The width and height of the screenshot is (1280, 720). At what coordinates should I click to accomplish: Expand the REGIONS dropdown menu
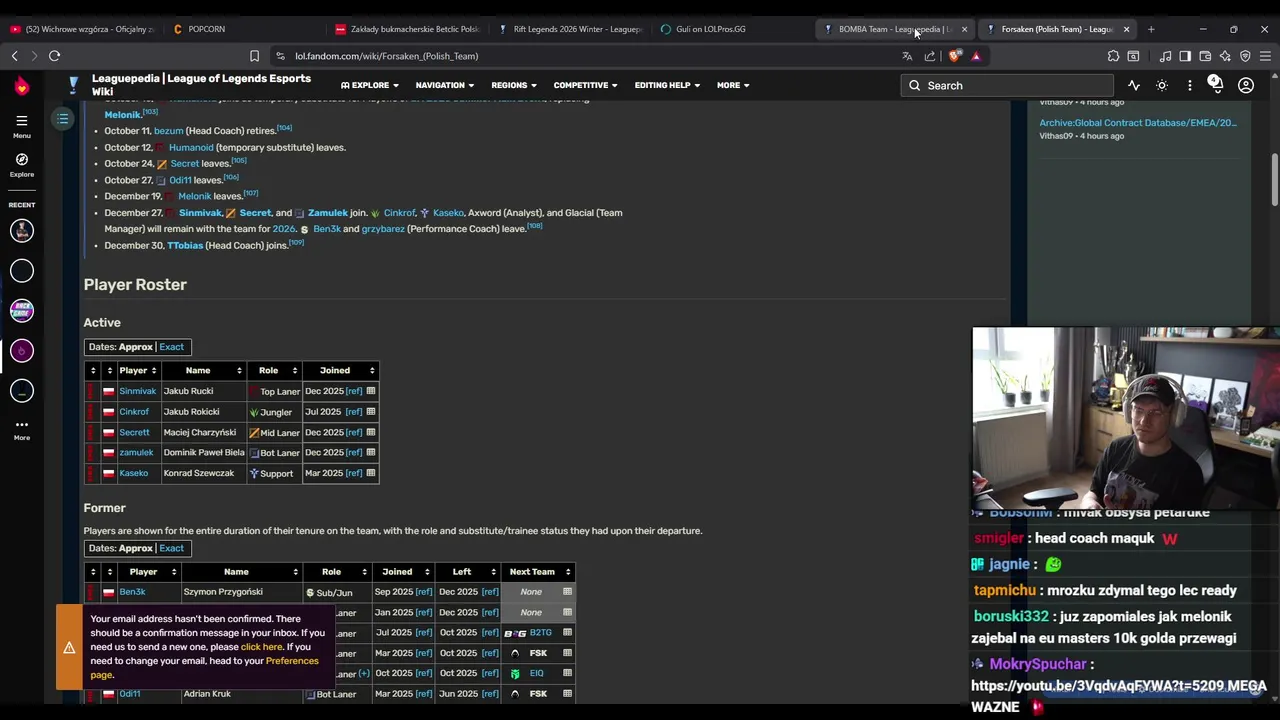click(x=513, y=85)
